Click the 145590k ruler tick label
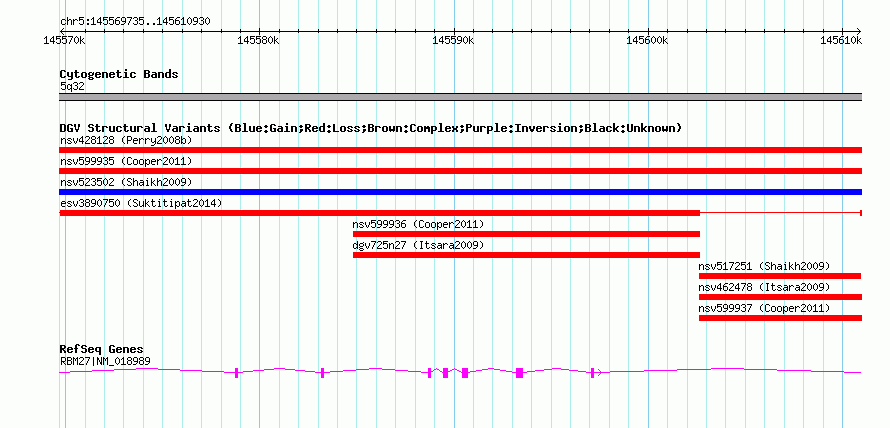 pyautogui.click(x=453, y=40)
